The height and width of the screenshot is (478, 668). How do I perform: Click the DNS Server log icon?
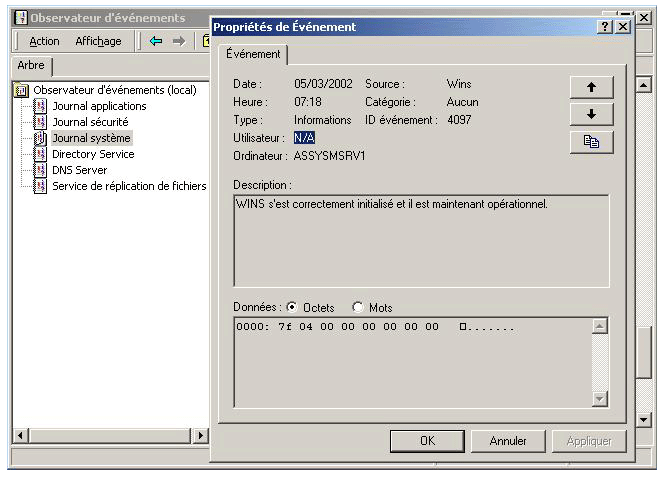point(40,170)
